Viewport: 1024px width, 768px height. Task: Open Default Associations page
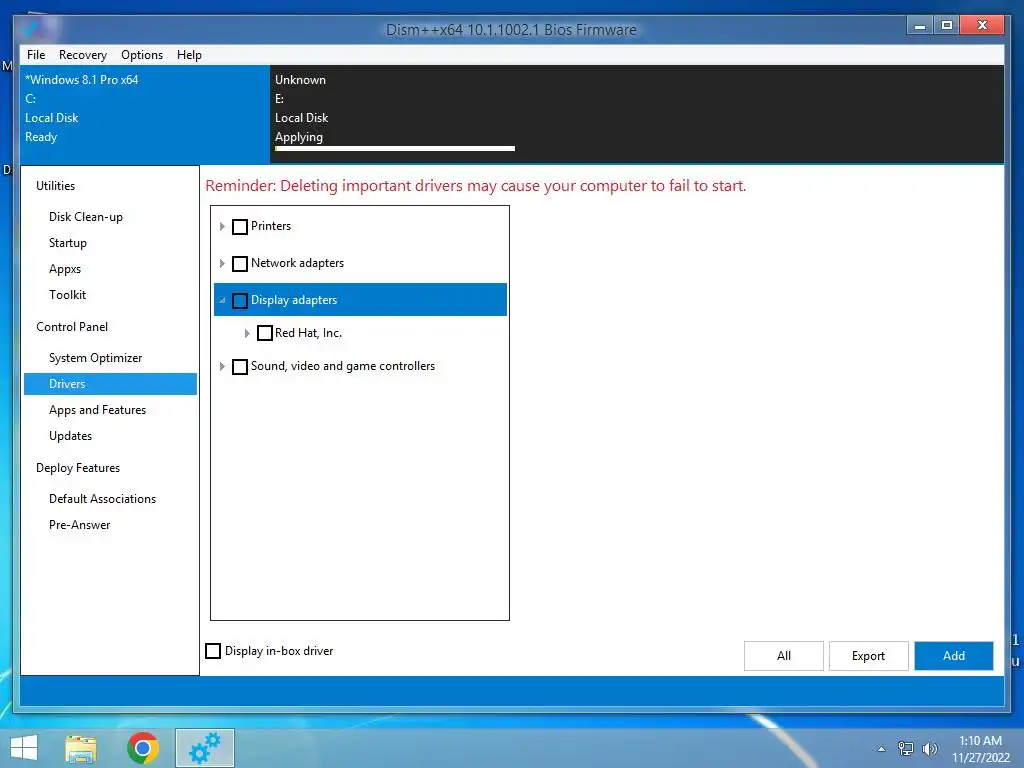point(103,499)
